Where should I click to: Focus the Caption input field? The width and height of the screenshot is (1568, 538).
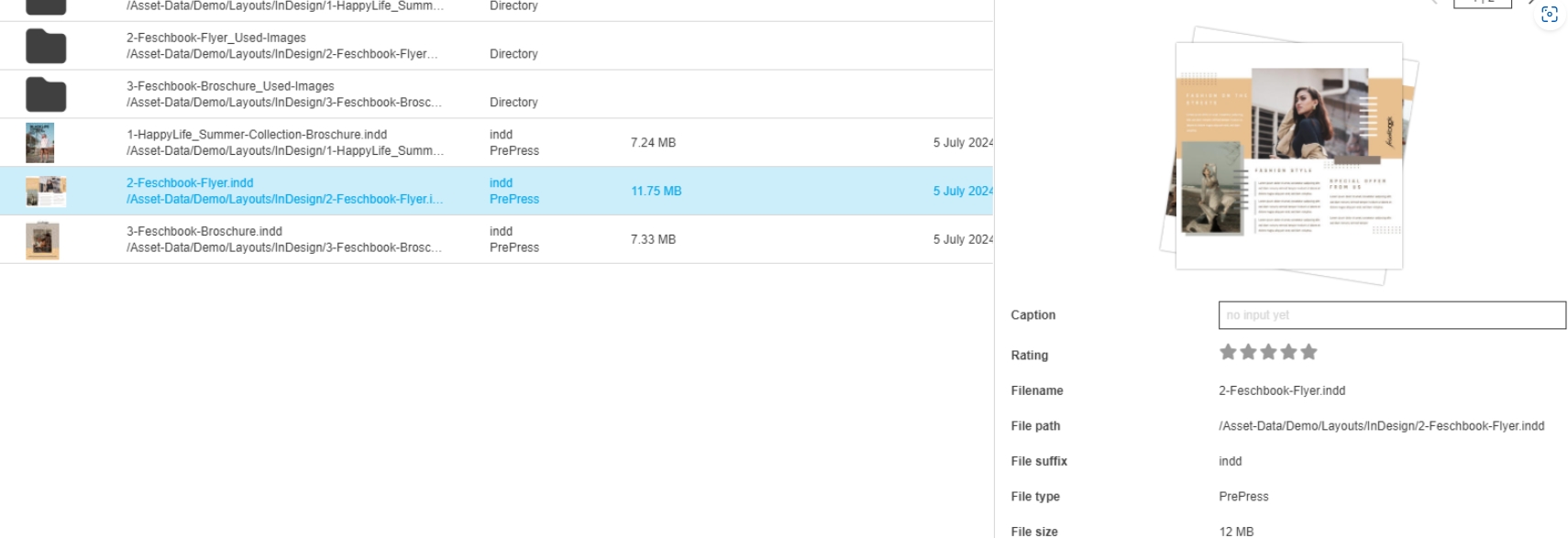click(x=1392, y=315)
